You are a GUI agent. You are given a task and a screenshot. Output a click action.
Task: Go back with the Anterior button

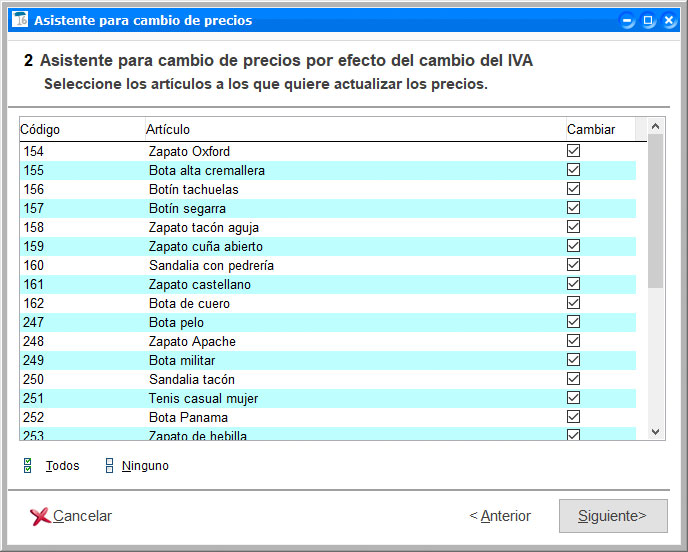tap(500, 516)
